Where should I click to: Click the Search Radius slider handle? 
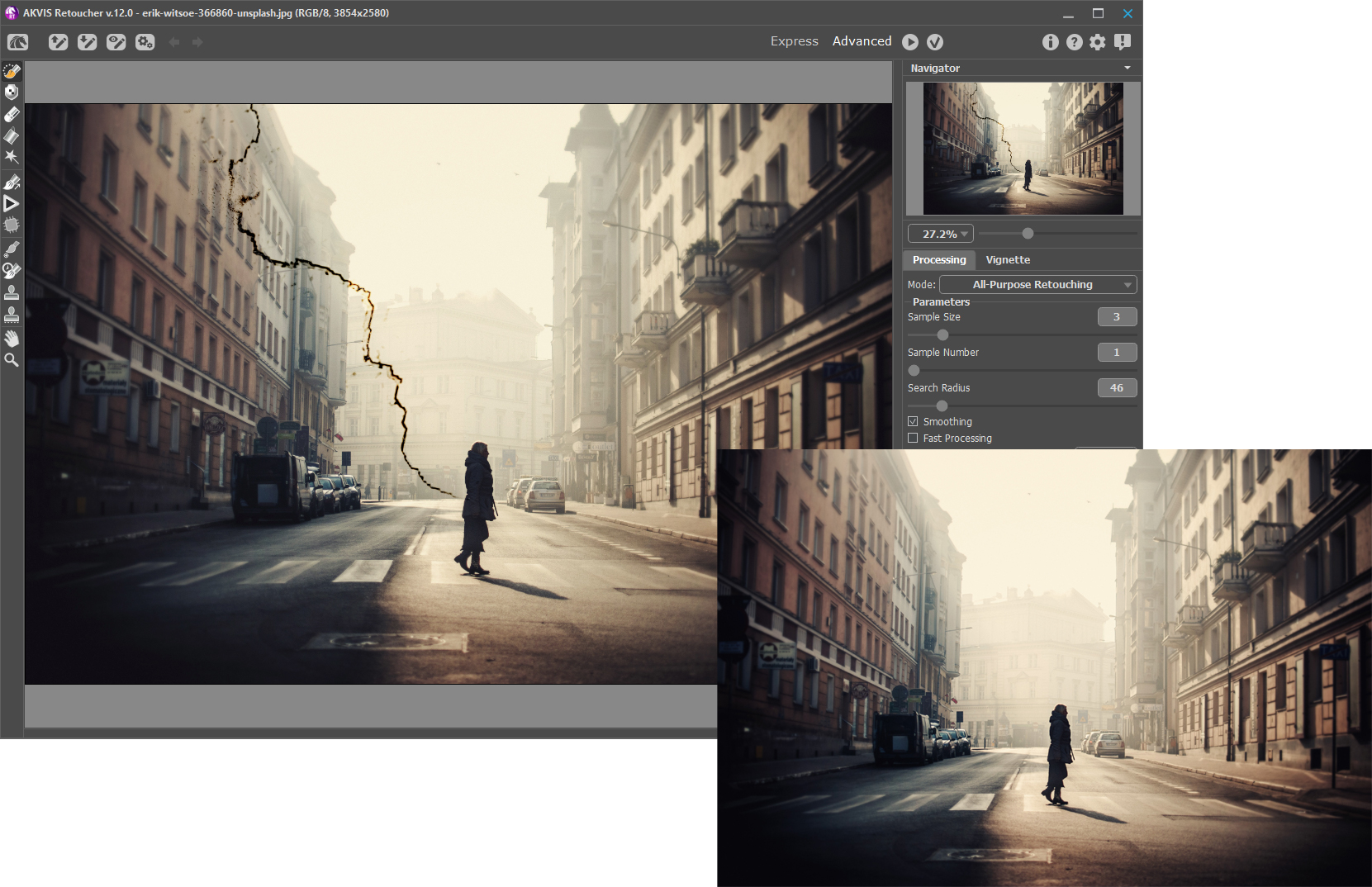click(x=942, y=406)
